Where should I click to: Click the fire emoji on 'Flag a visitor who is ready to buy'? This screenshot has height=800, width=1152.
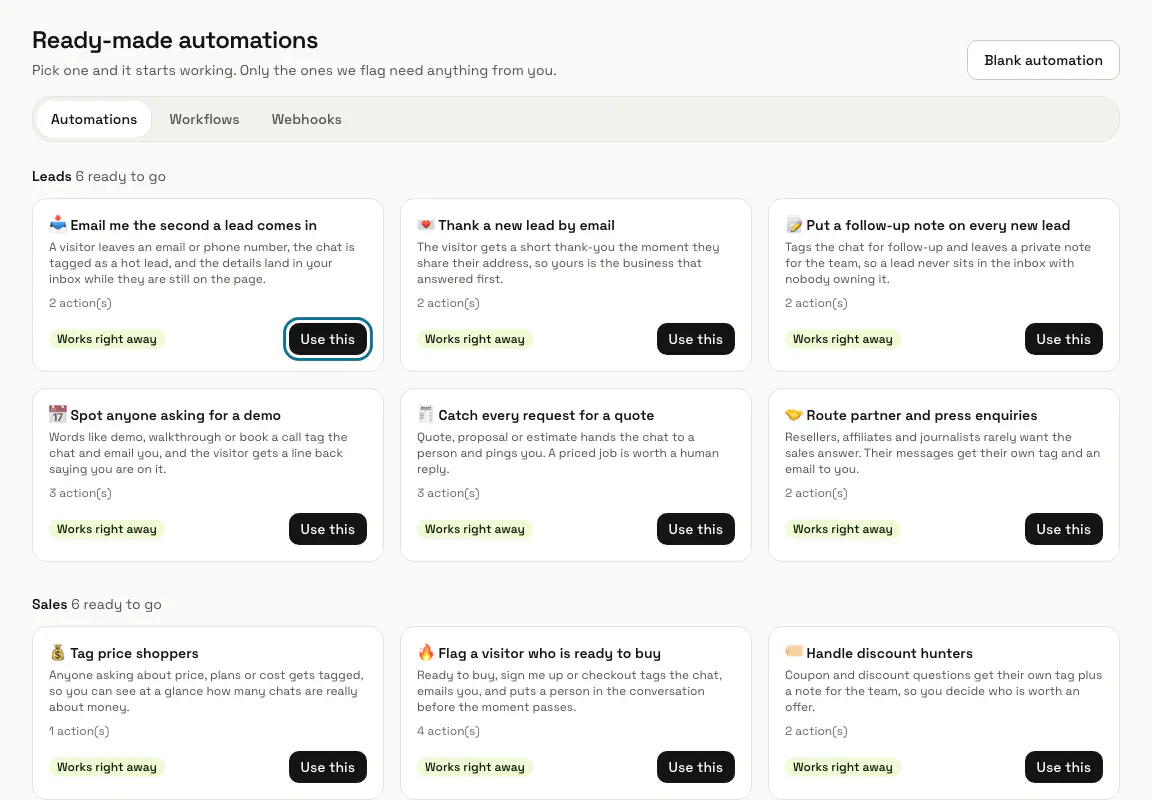pyautogui.click(x=425, y=652)
